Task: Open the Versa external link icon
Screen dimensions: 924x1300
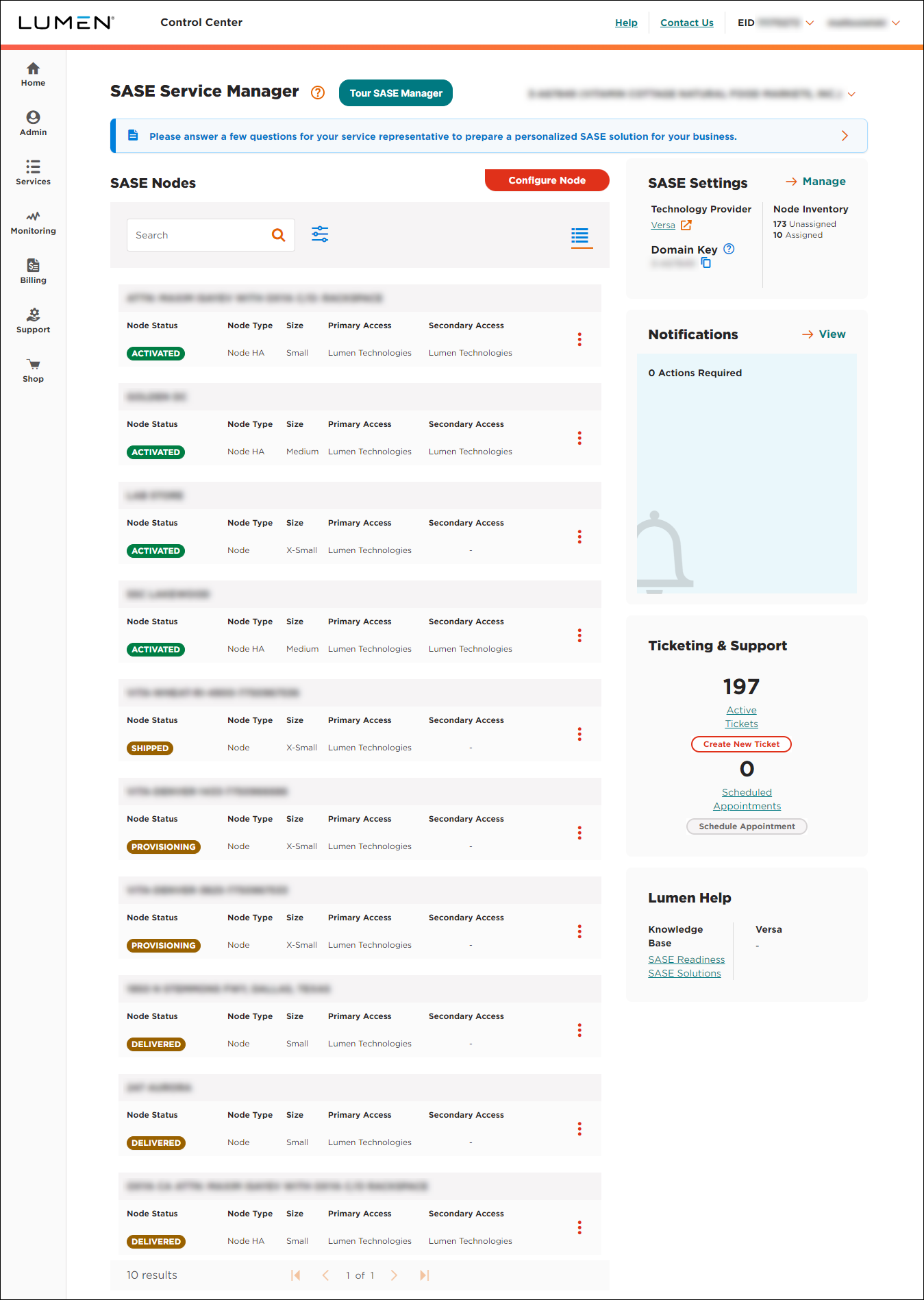Action: [686, 225]
